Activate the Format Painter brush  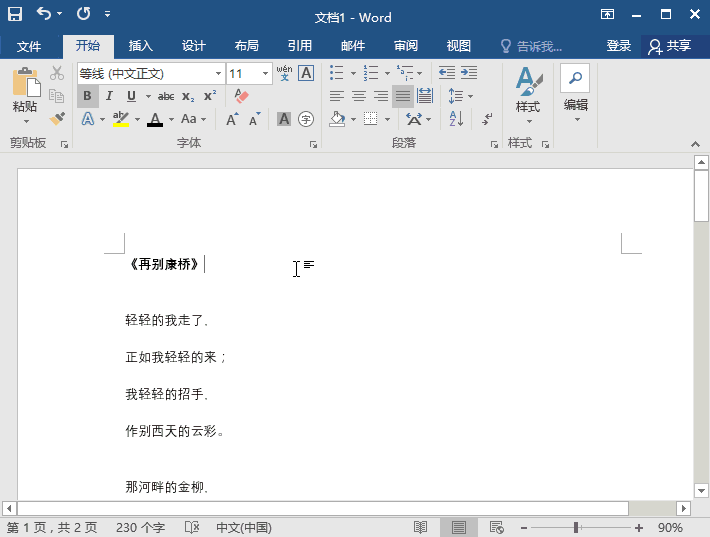[x=57, y=119]
